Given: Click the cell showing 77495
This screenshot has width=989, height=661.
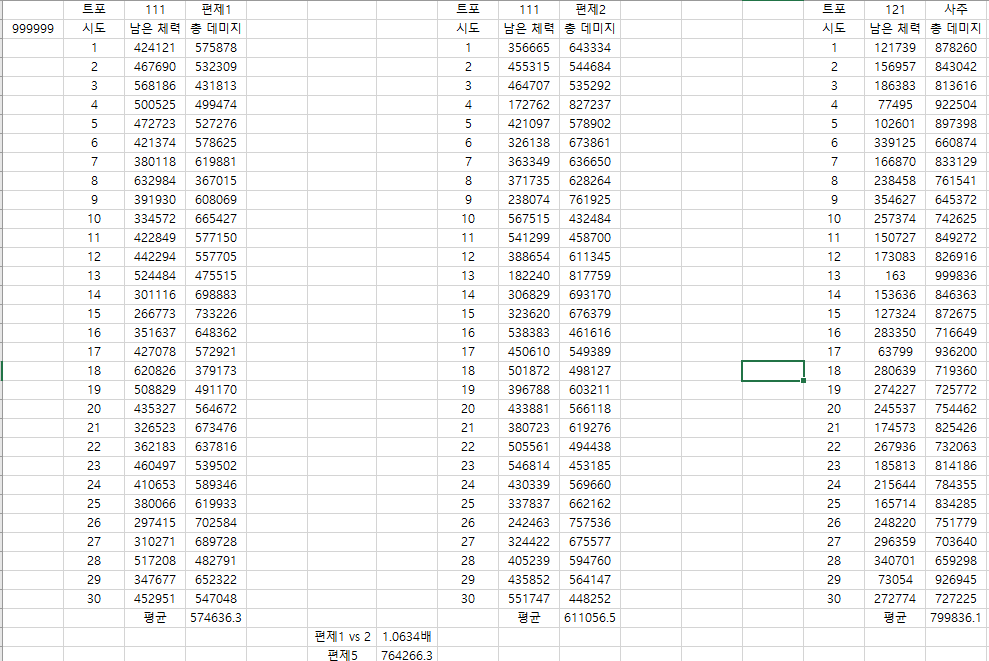Looking at the screenshot, I should [894, 104].
